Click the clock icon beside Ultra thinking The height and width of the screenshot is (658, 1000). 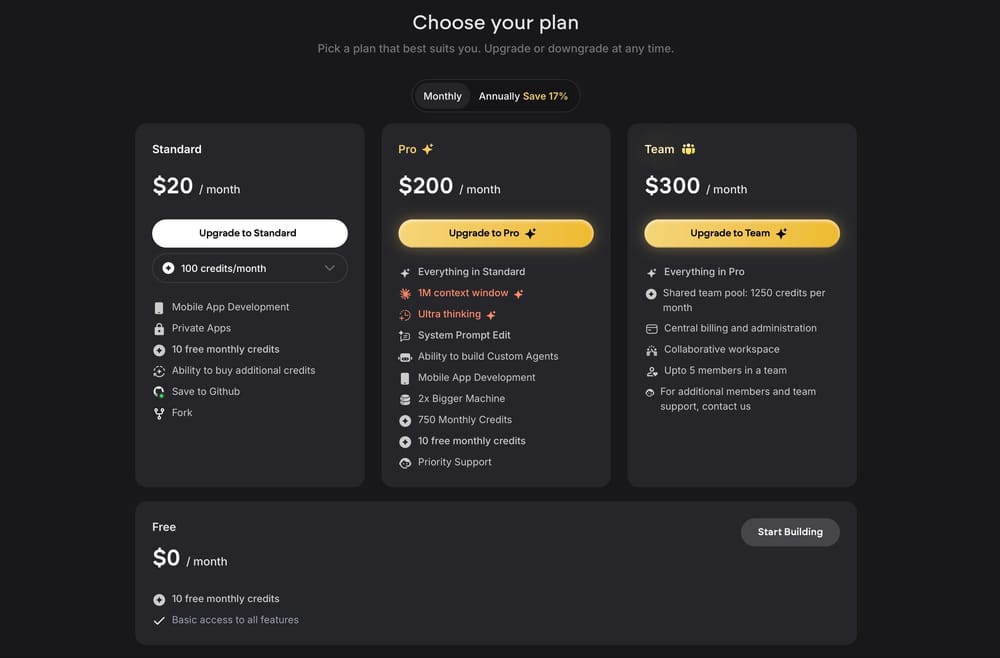pos(405,314)
